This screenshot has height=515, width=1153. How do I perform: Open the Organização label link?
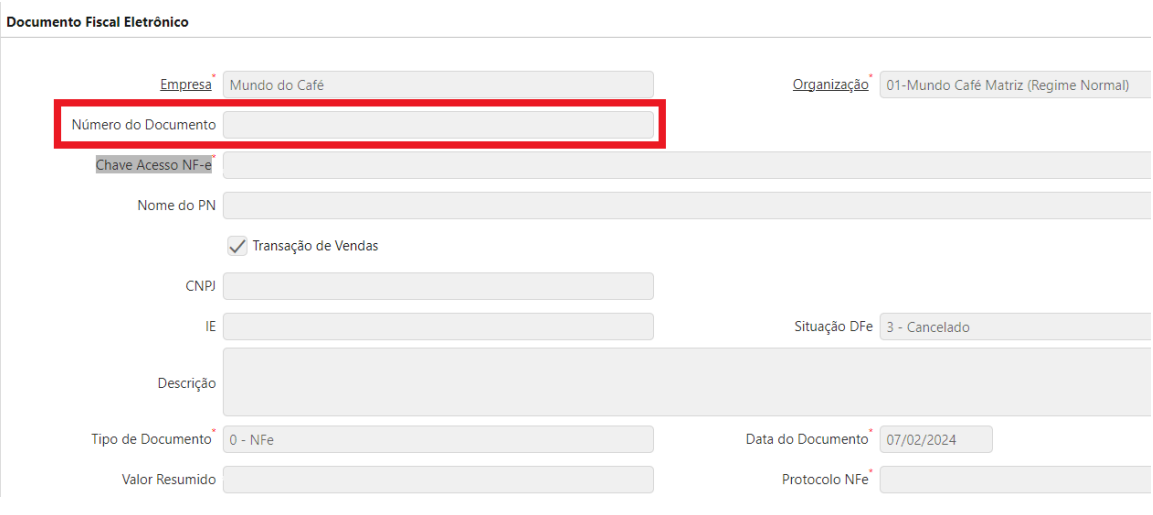pyautogui.click(x=830, y=85)
